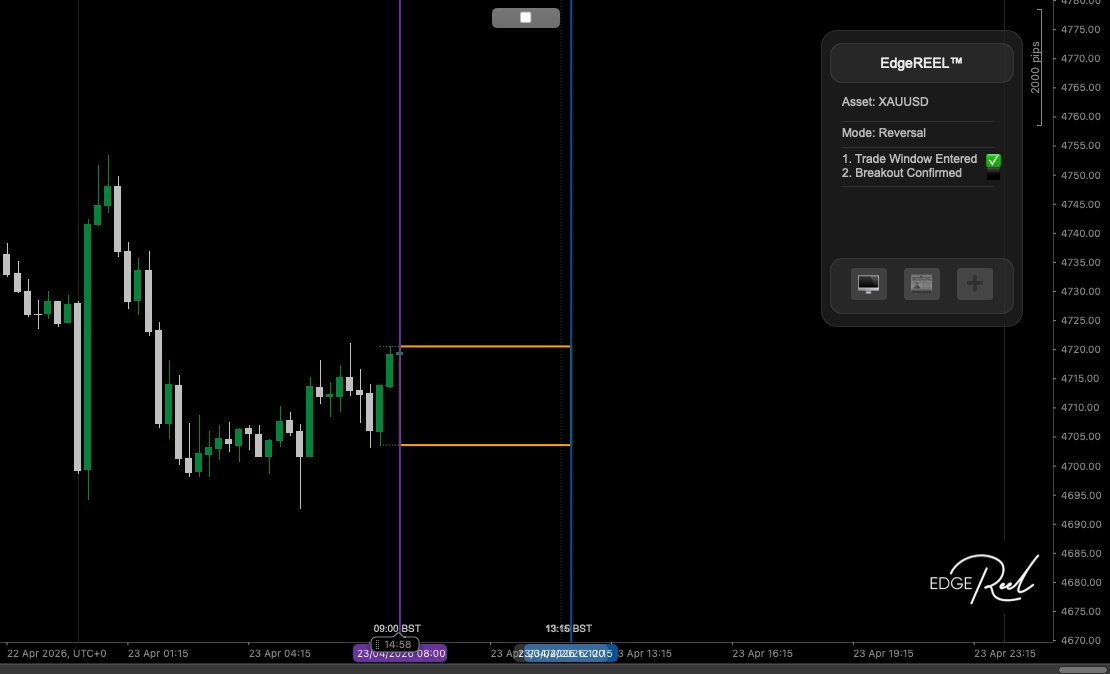Click the '1. Trade Window Entered' text
The image size is (1110, 674).
point(909,159)
